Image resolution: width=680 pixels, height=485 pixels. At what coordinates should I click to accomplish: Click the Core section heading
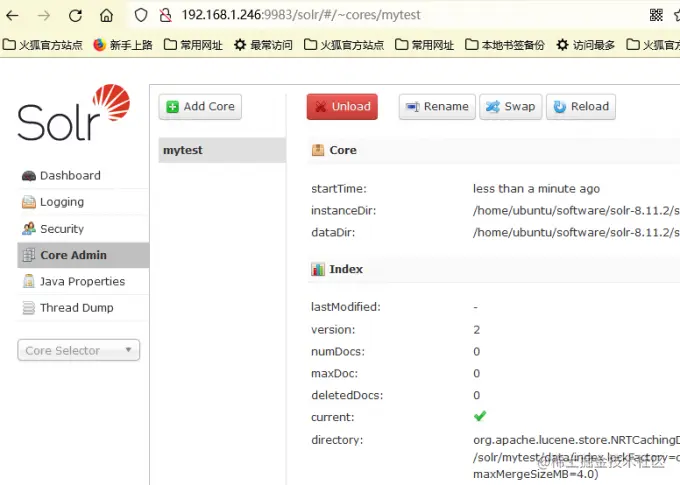tap(343, 150)
